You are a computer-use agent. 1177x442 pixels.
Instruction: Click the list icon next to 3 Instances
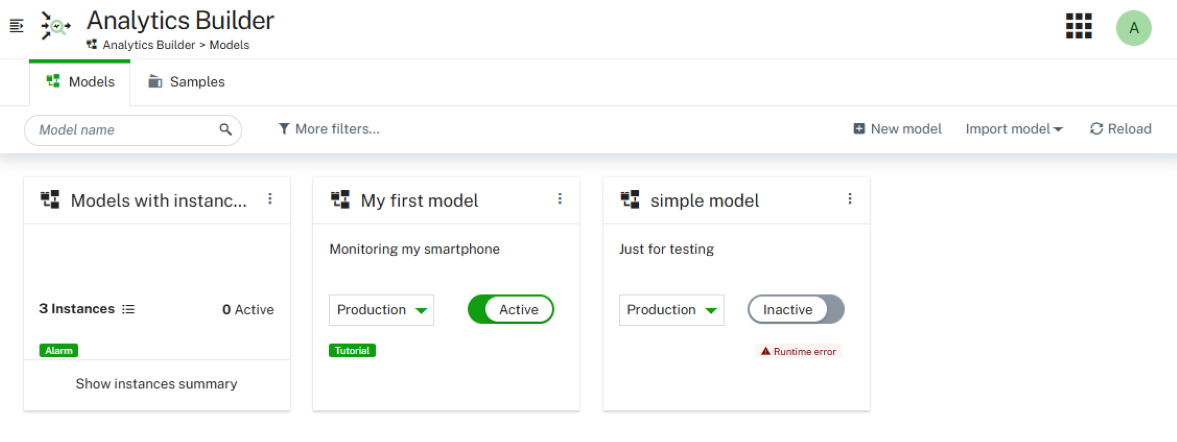coord(128,309)
